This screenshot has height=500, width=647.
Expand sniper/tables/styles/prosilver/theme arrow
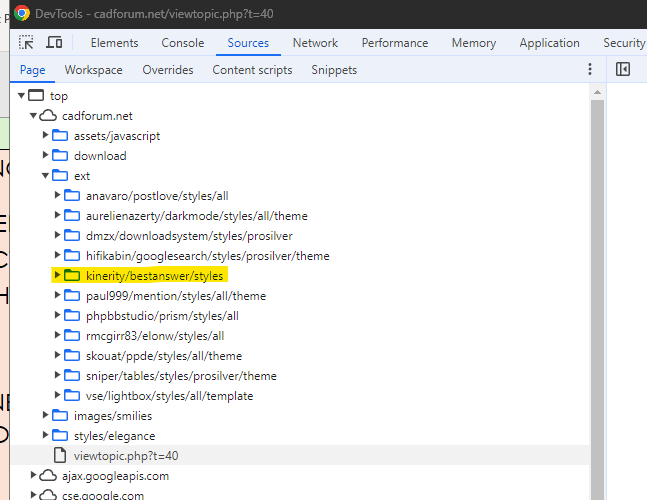[57, 375]
